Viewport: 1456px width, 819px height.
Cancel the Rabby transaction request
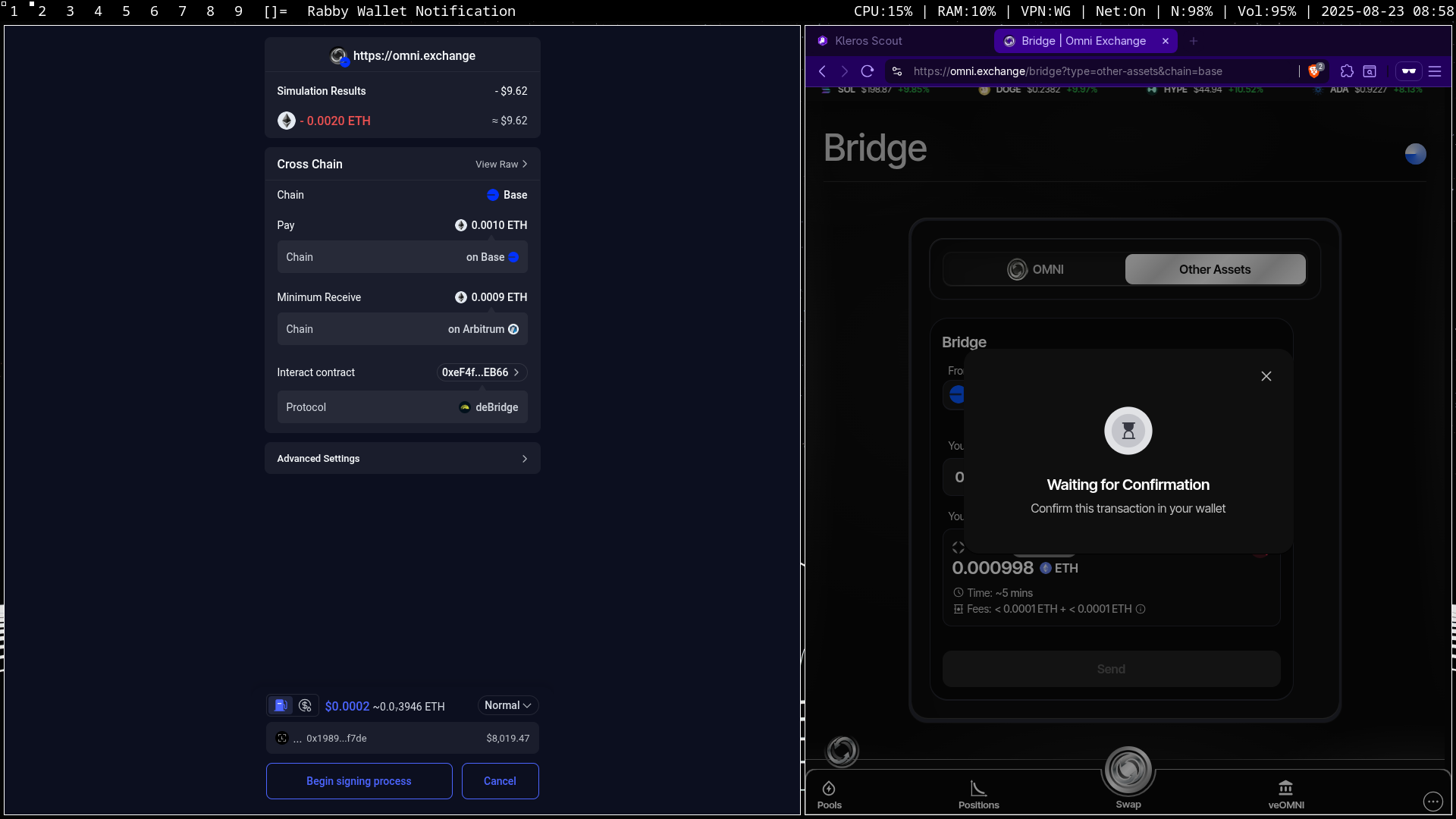tap(500, 781)
